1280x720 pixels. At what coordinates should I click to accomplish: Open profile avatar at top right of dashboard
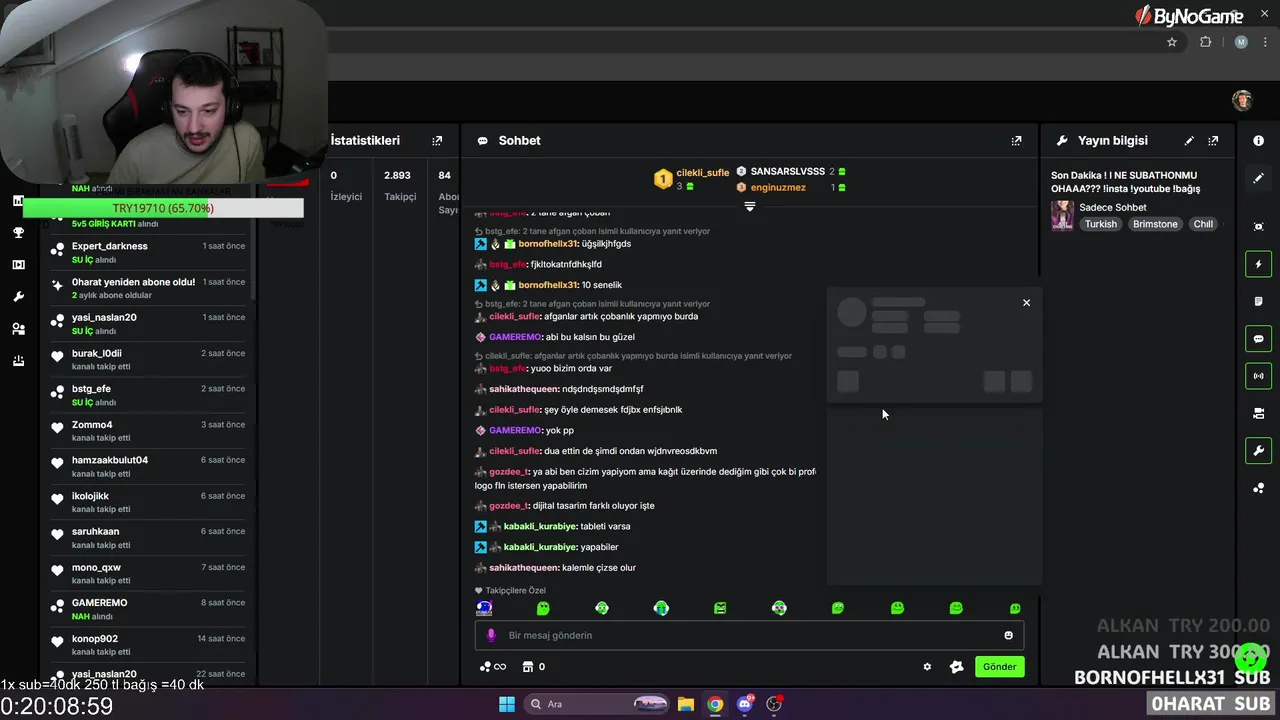point(1242,100)
